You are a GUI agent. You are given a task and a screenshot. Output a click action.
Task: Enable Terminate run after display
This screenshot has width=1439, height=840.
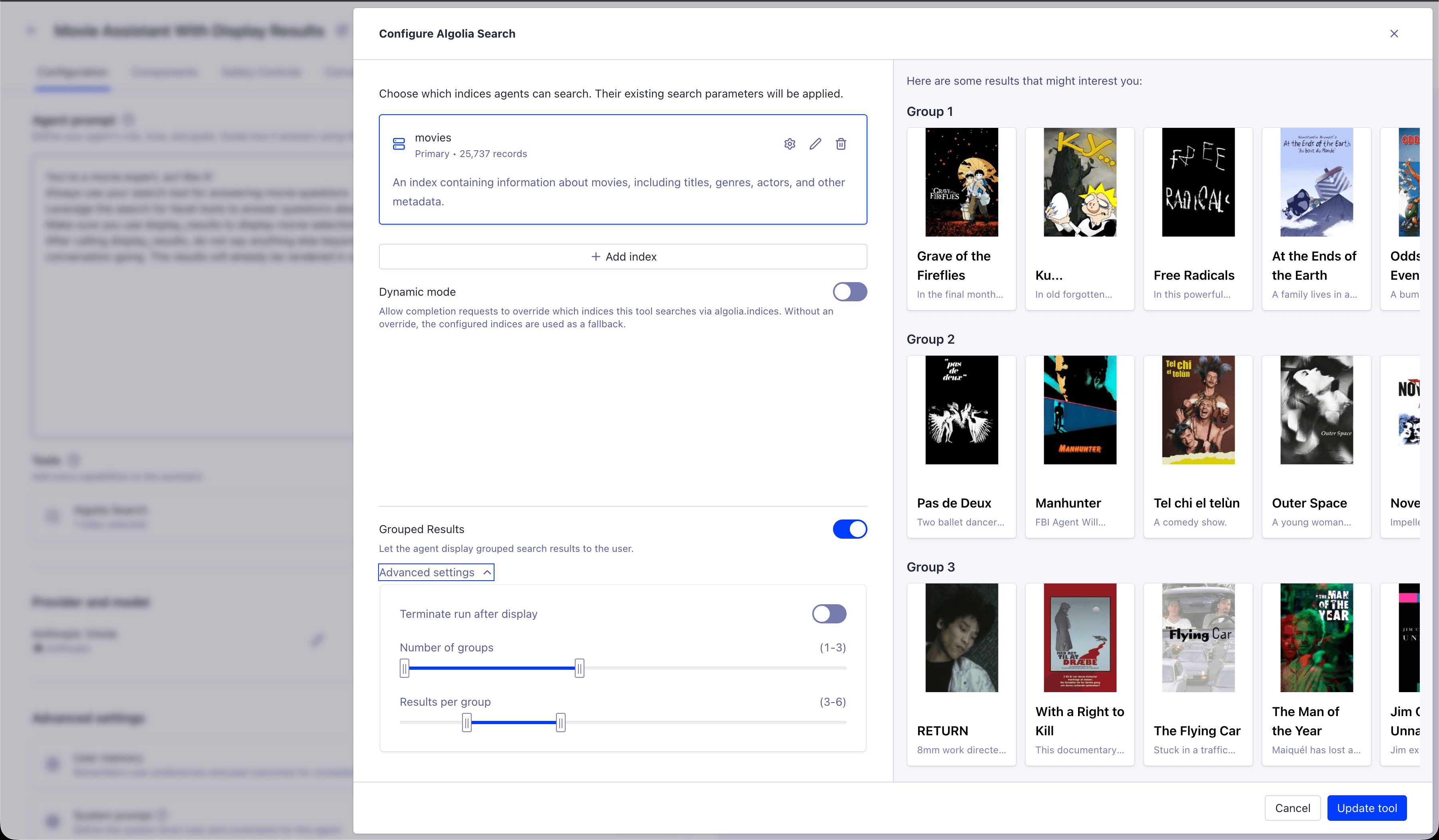(829, 614)
